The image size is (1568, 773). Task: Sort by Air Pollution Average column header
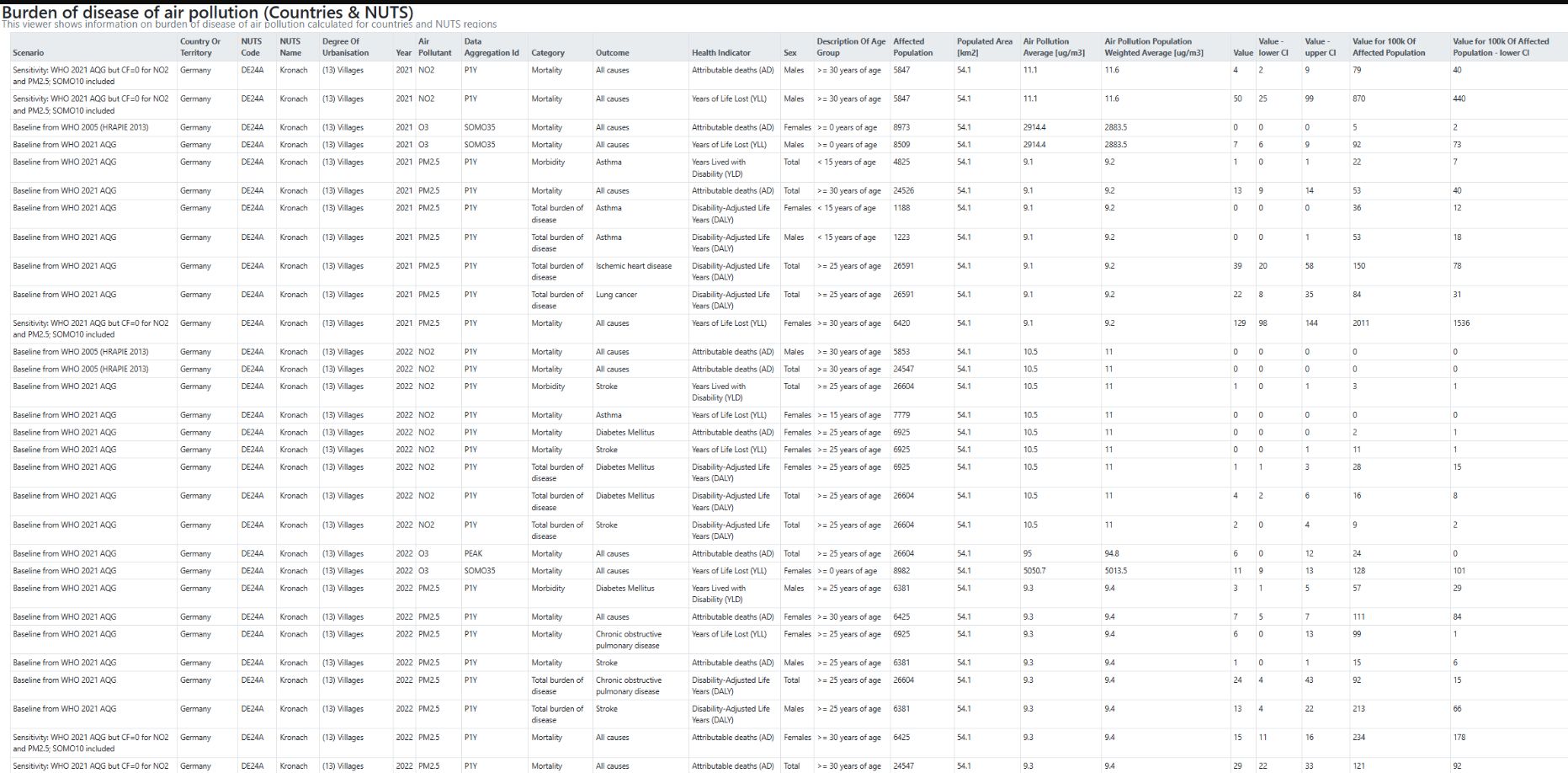1054,47
